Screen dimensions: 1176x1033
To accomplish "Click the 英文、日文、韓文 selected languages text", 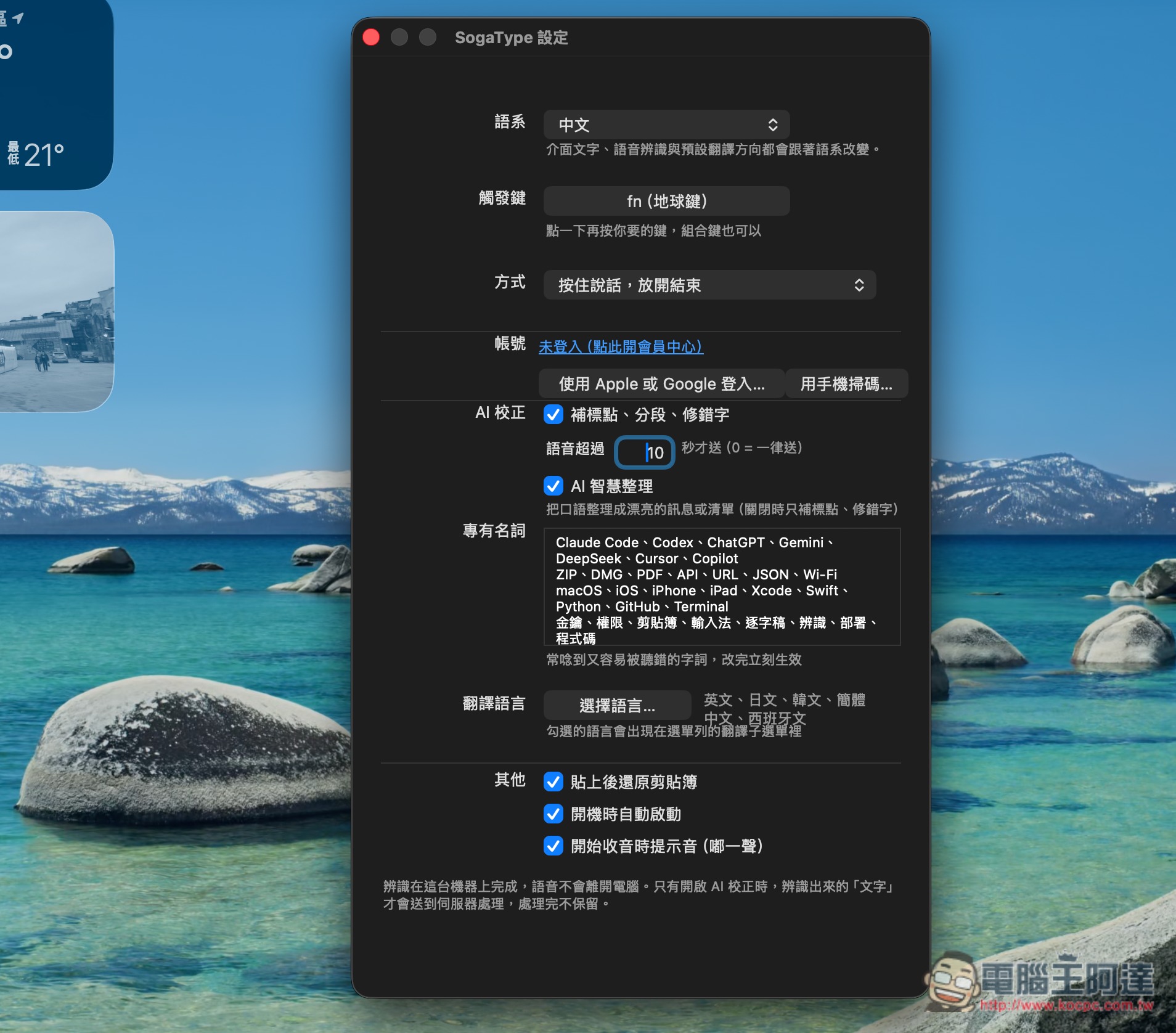I will (x=785, y=709).
